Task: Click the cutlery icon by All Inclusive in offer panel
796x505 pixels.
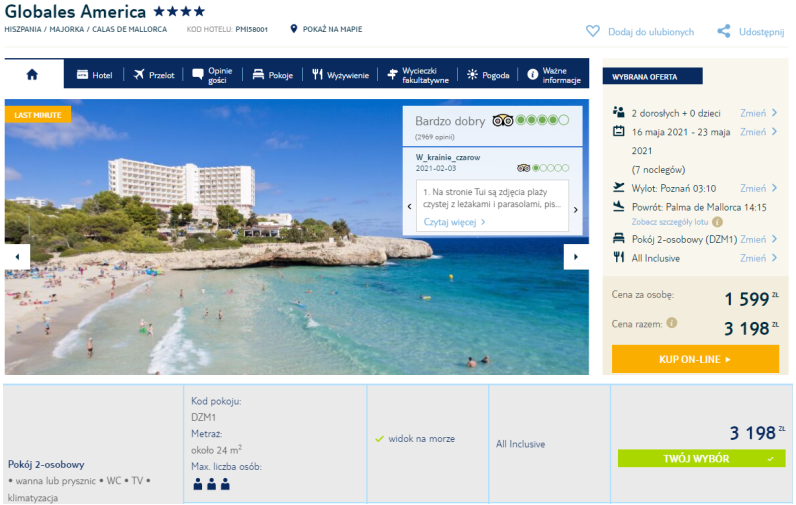Action: click(618, 257)
